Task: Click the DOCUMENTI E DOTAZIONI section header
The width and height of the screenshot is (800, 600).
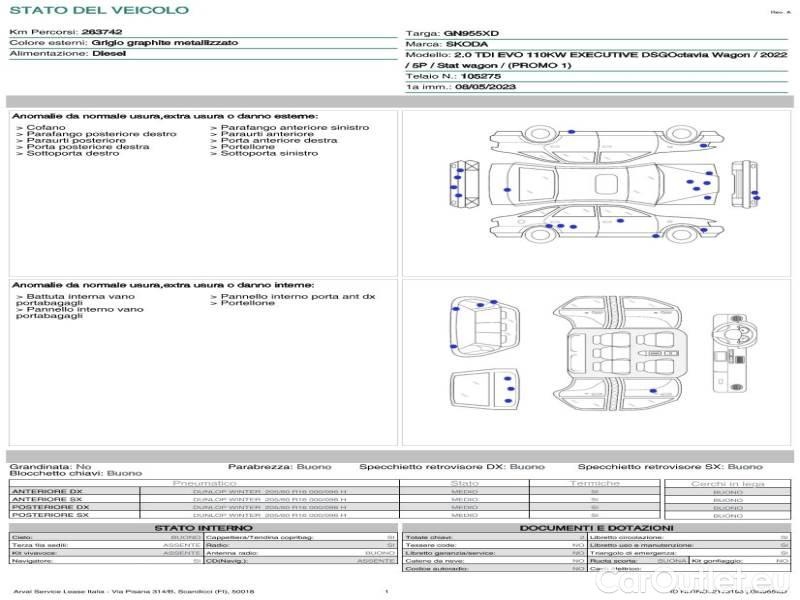Action: pyautogui.click(x=596, y=528)
